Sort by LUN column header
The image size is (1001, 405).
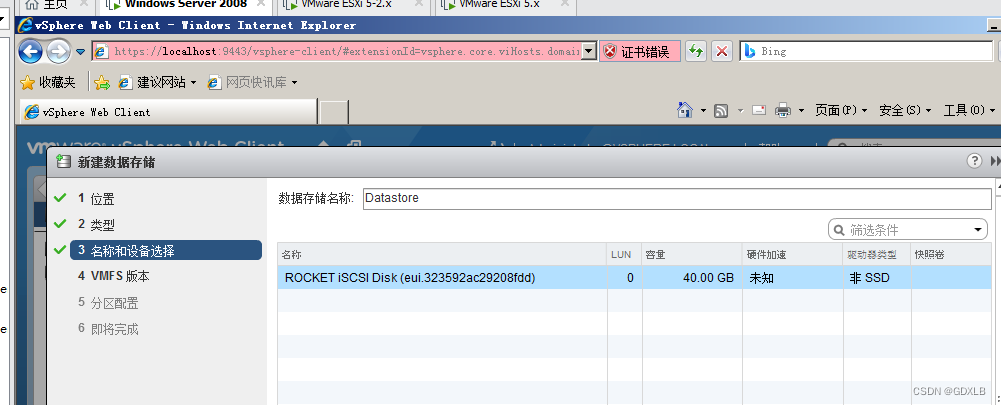624,254
